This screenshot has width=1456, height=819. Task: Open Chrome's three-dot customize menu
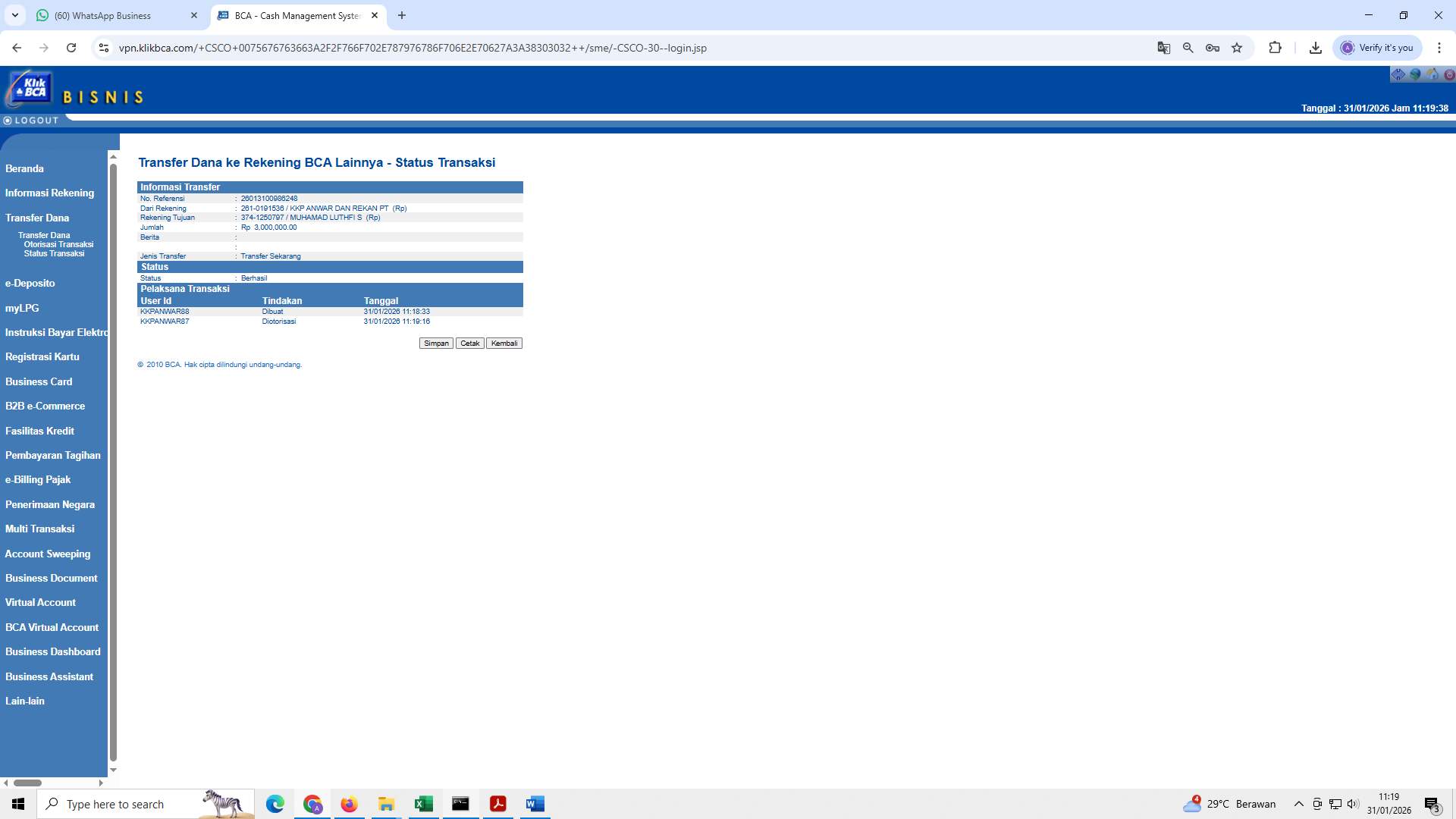[1440, 47]
